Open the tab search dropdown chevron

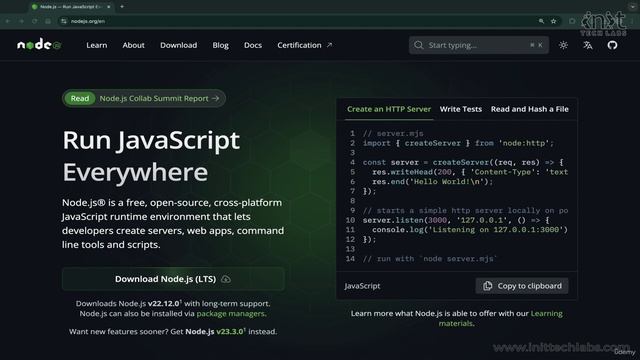point(633,6)
